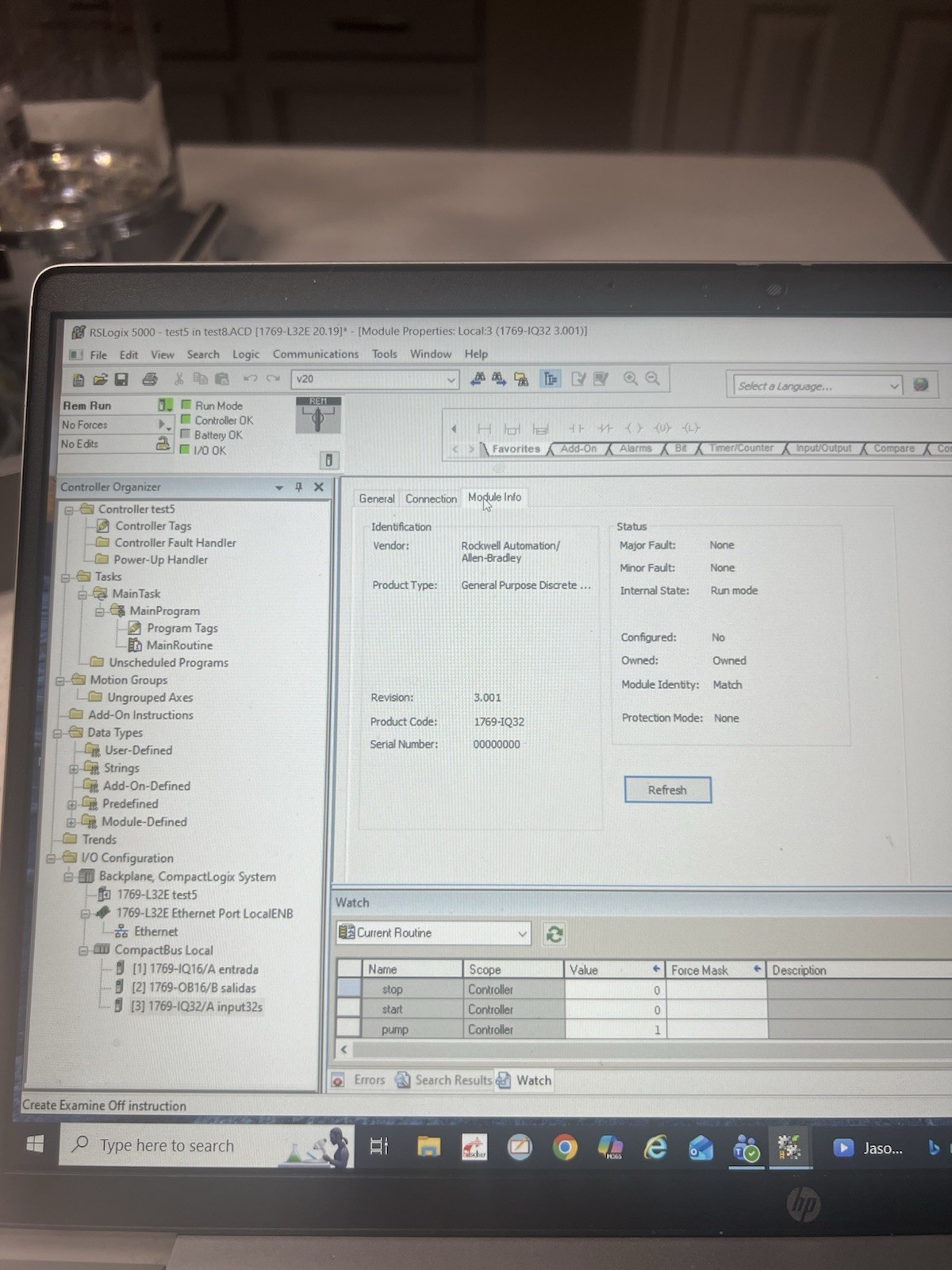Screen dimensions: 952x1270
Task: Pin the Controller Organizer pane
Action: point(298,487)
